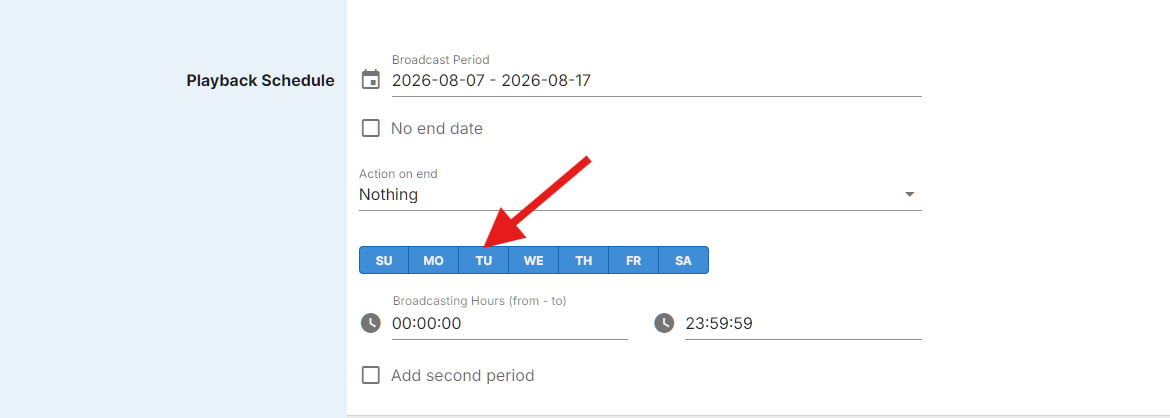Click the No end date label text
1170x418 pixels.
[x=437, y=128]
